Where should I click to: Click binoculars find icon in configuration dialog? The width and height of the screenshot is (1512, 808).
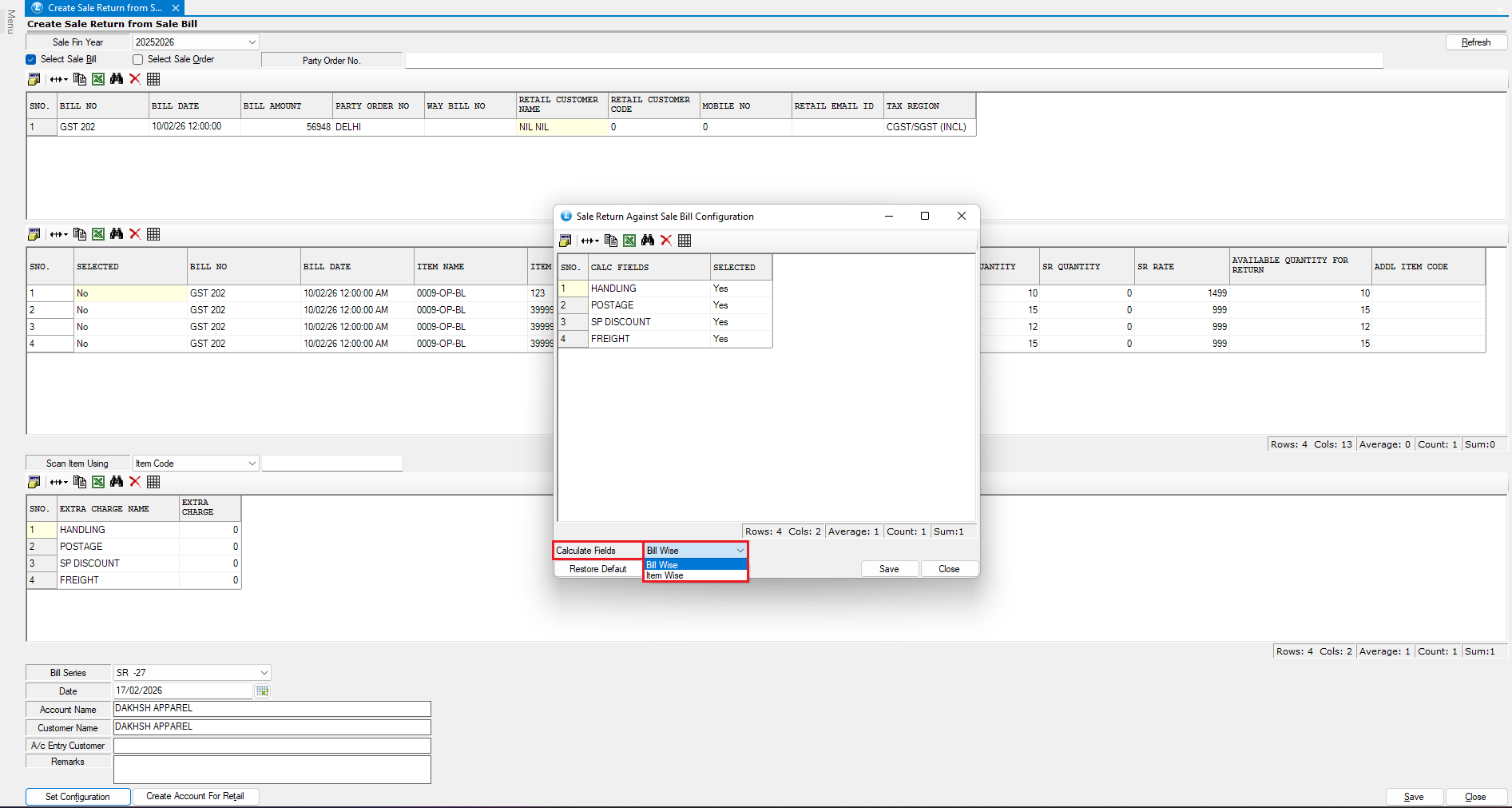coord(648,241)
